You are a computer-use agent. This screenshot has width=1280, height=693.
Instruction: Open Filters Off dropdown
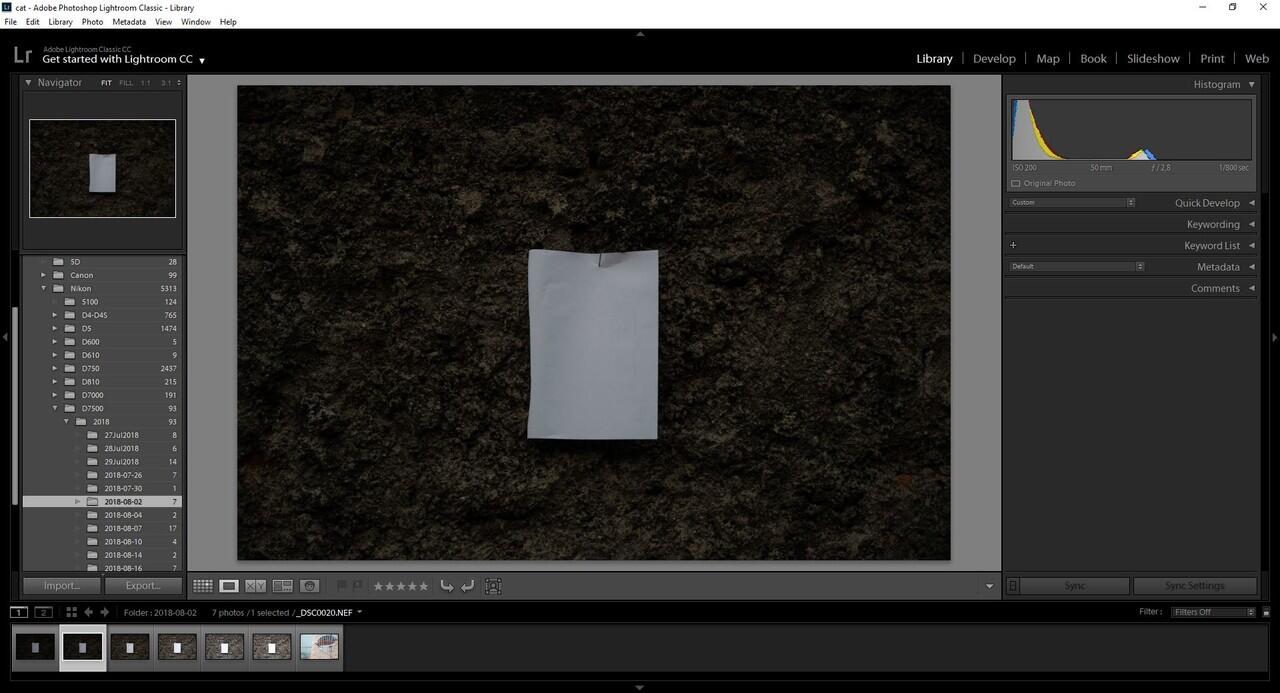pyautogui.click(x=1213, y=612)
